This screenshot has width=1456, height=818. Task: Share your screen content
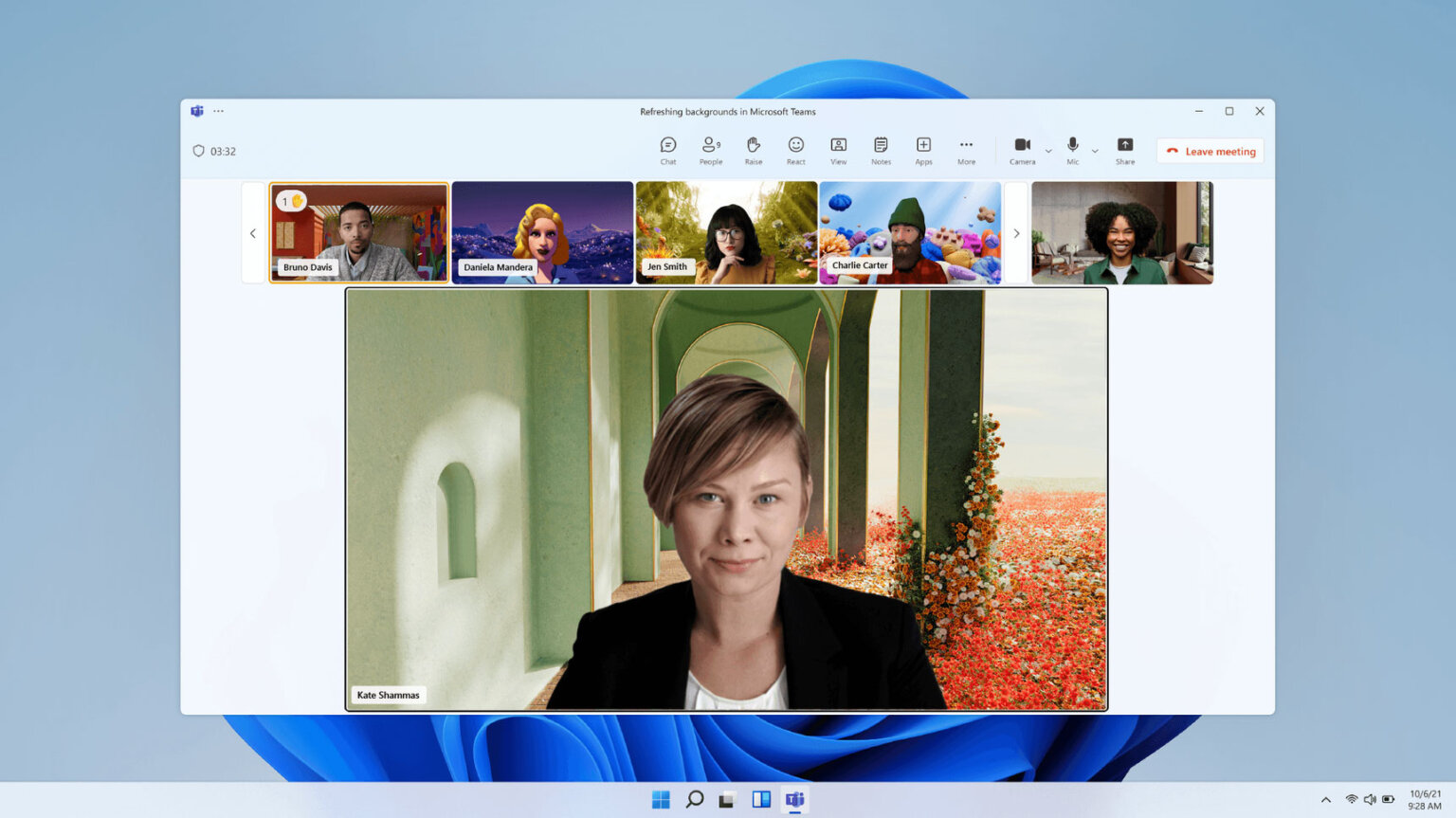(x=1125, y=149)
